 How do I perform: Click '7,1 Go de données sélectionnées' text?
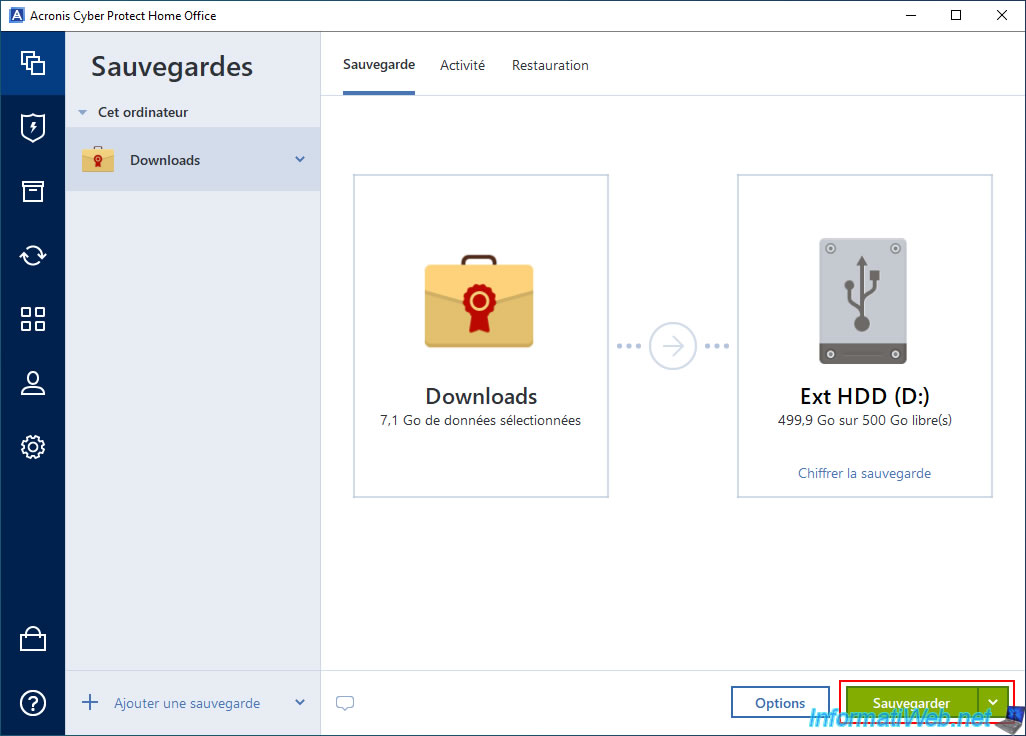tap(480, 421)
